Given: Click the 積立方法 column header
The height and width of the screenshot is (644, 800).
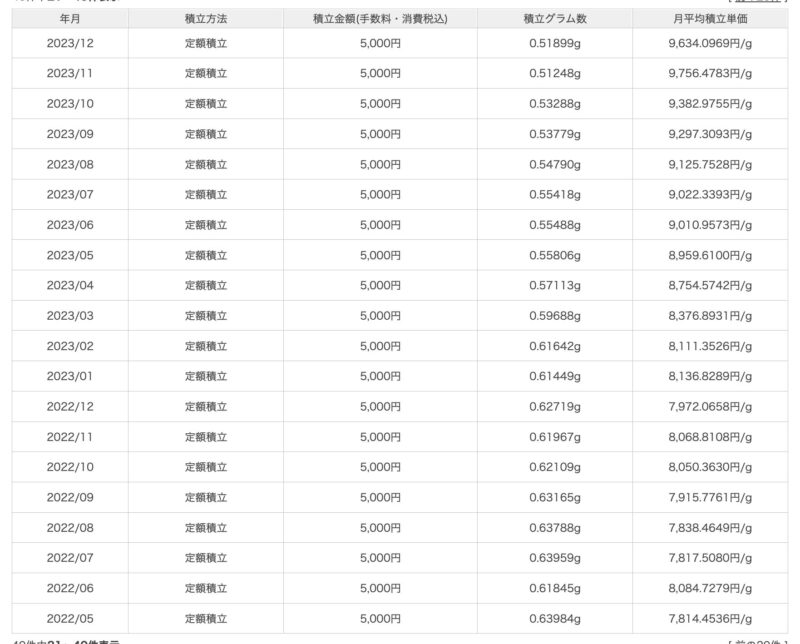Looking at the screenshot, I should tap(206, 19).
